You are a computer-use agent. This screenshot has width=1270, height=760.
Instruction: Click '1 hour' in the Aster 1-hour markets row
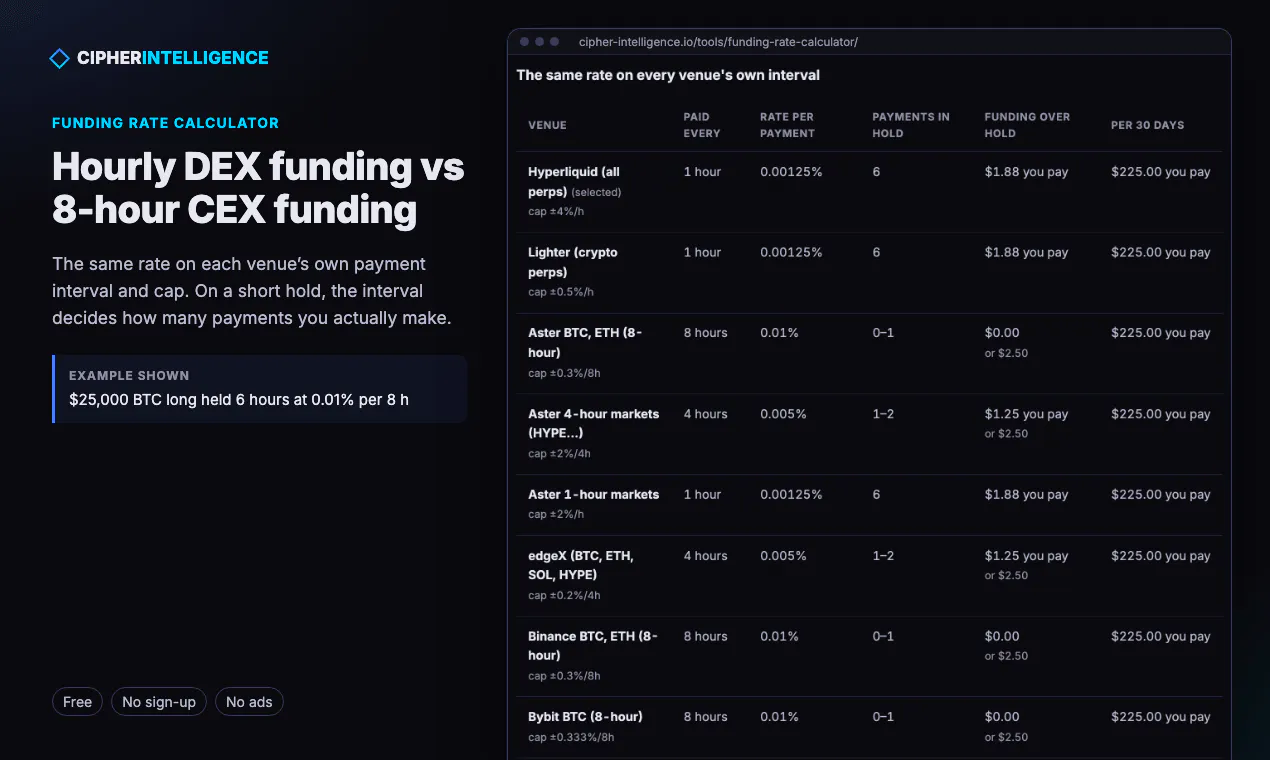coord(702,495)
